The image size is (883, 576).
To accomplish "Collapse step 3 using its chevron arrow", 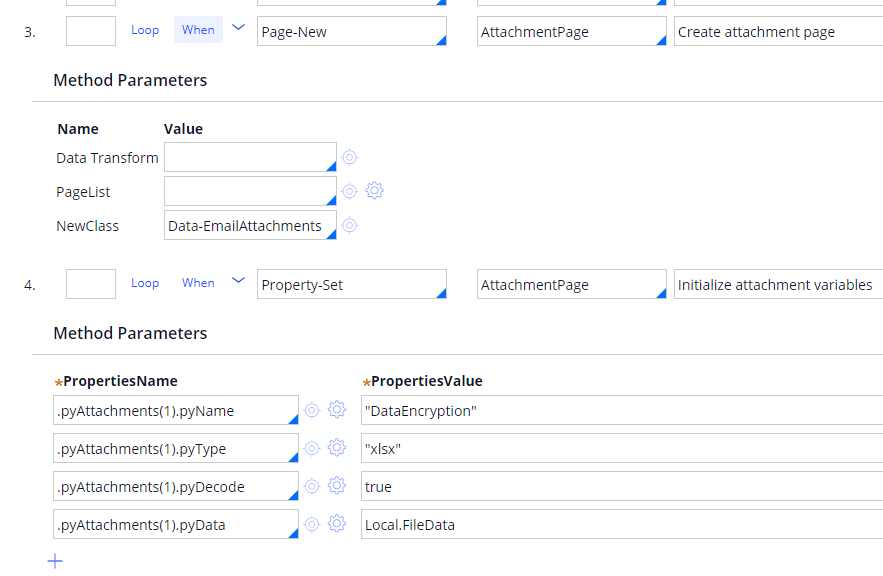I will pyautogui.click(x=238, y=28).
